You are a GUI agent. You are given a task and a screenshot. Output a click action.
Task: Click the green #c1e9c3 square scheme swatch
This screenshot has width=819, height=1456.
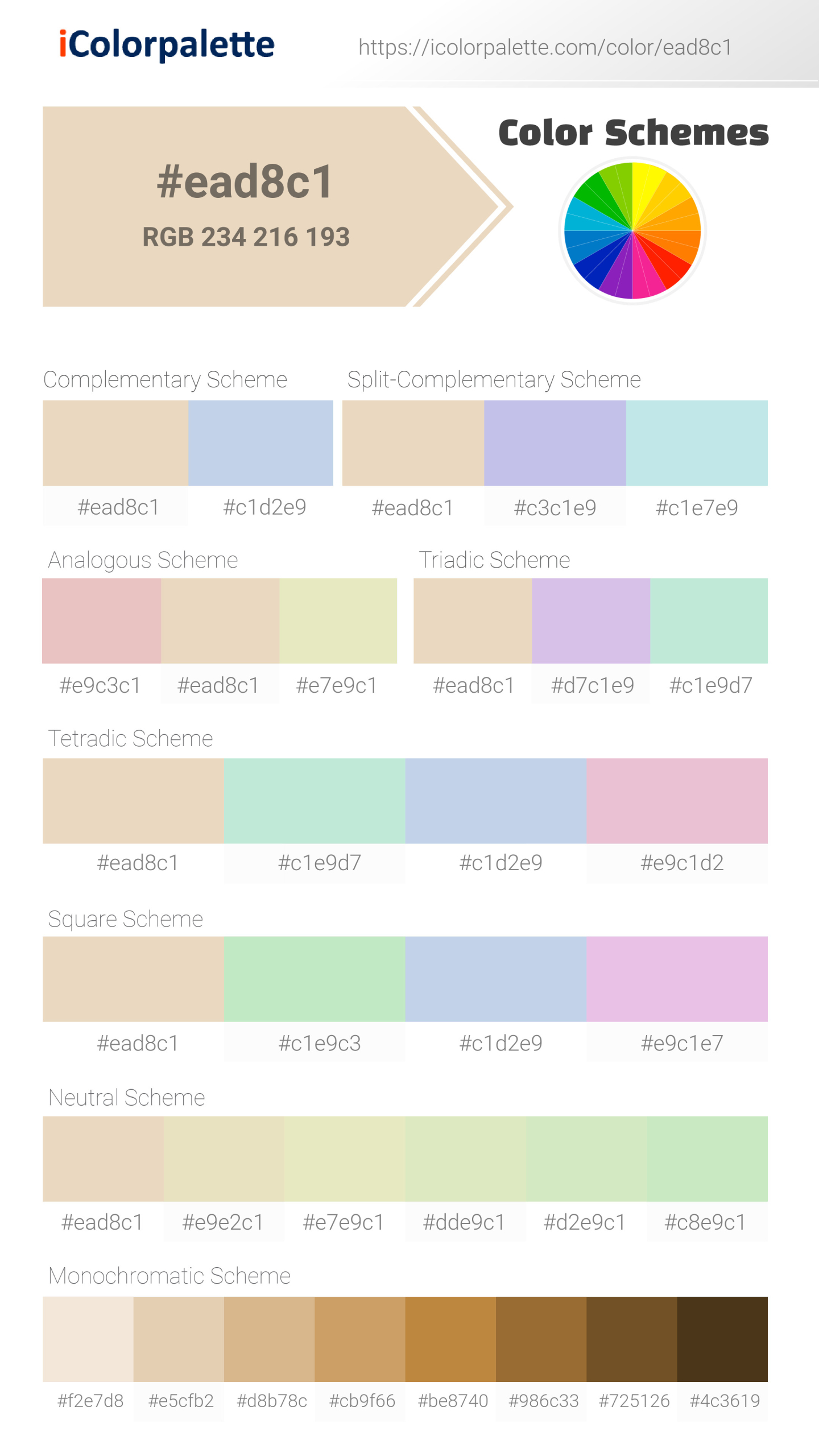coord(315,979)
